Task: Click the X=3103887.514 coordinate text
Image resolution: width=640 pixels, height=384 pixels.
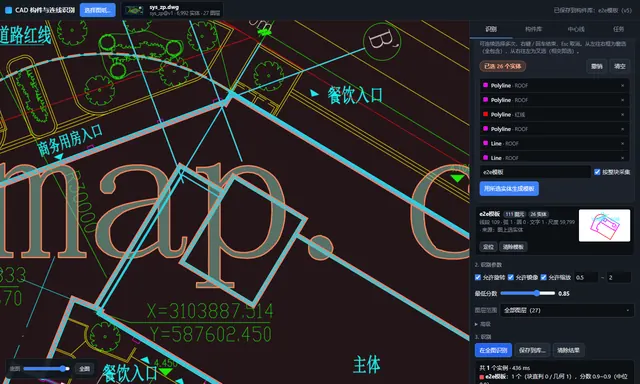Action: point(210,312)
